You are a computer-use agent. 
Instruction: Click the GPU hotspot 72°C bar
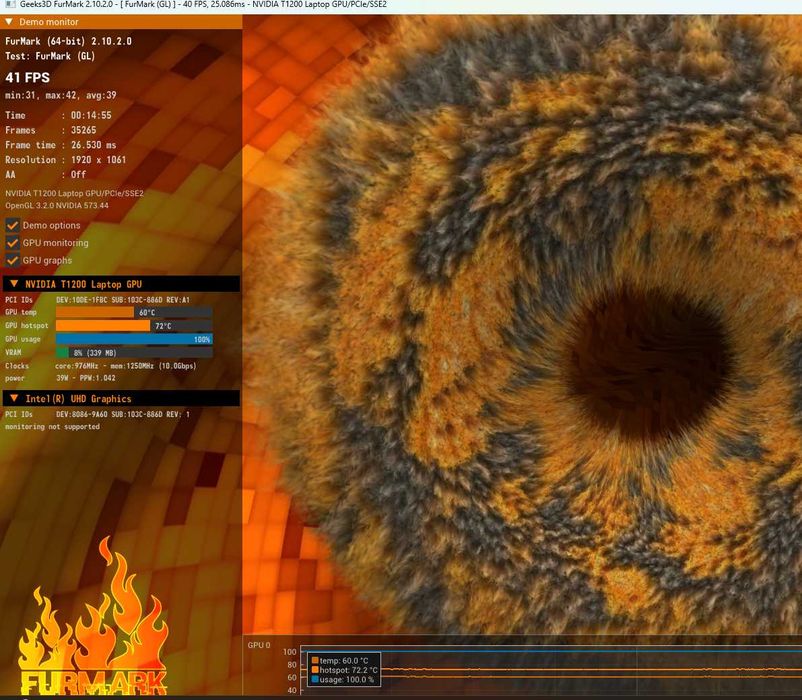[134, 326]
